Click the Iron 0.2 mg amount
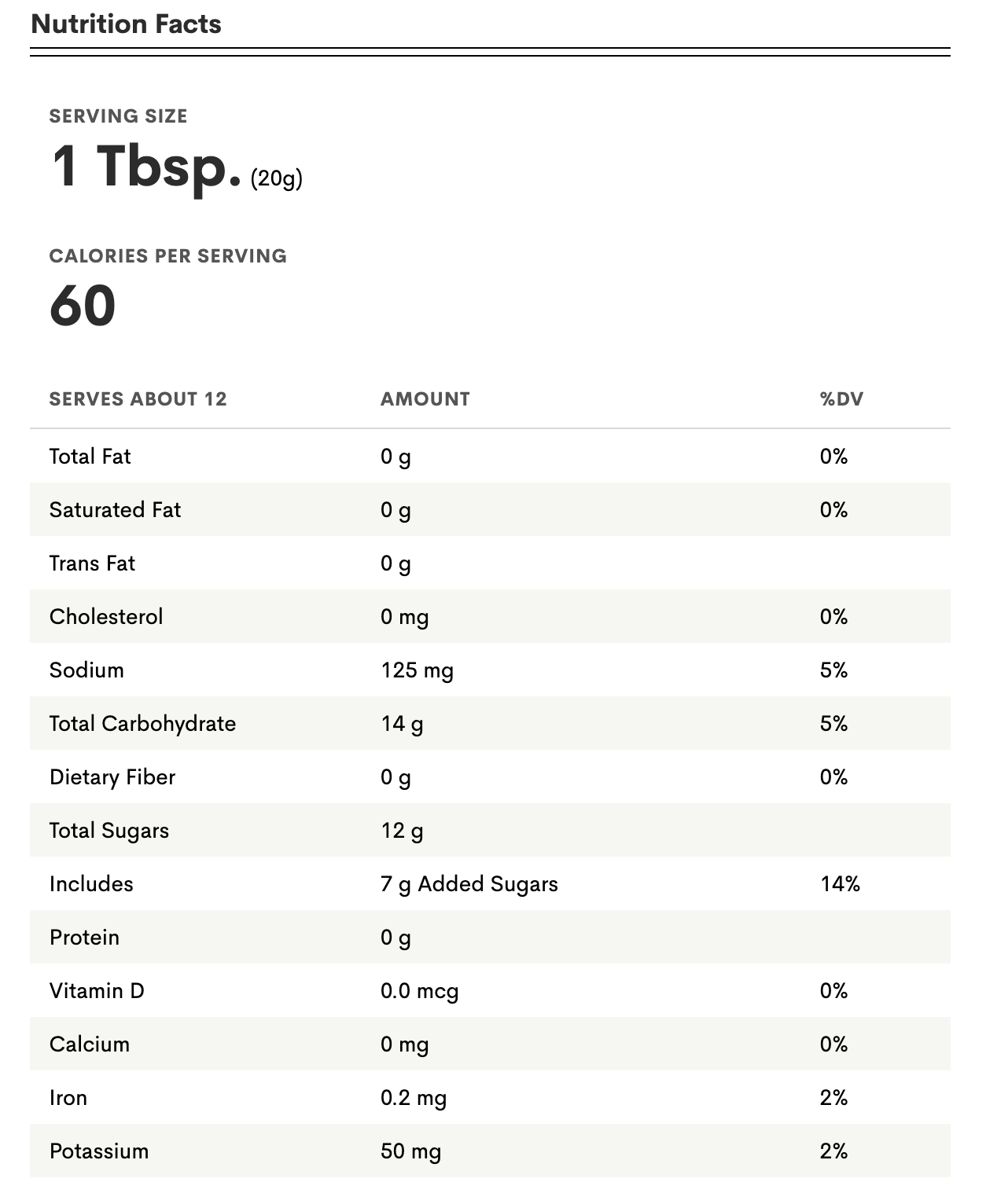This screenshot has width=986, height=1204. [x=414, y=1099]
